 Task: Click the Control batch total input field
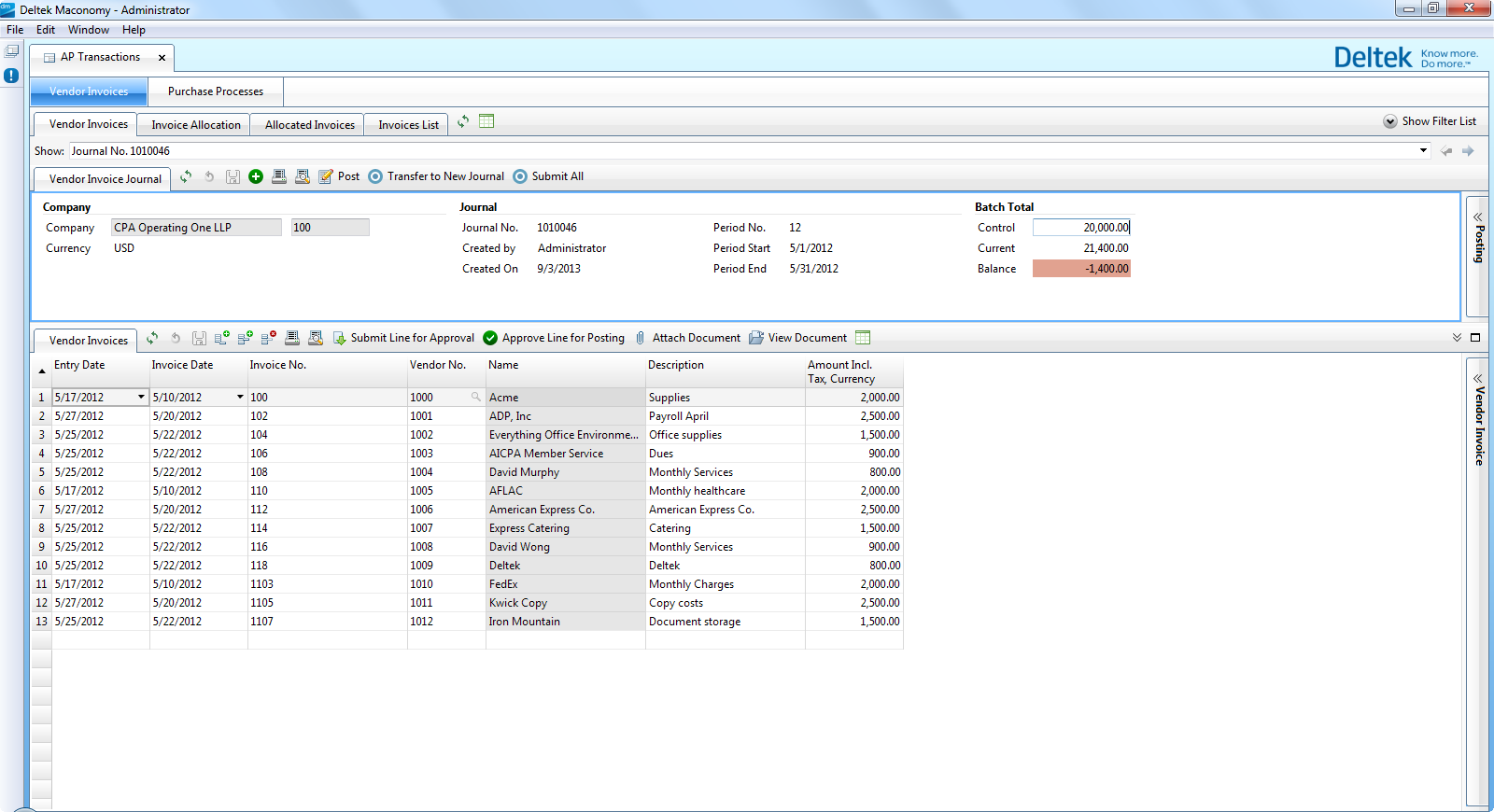pyautogui.click(x=1081, y=228)
